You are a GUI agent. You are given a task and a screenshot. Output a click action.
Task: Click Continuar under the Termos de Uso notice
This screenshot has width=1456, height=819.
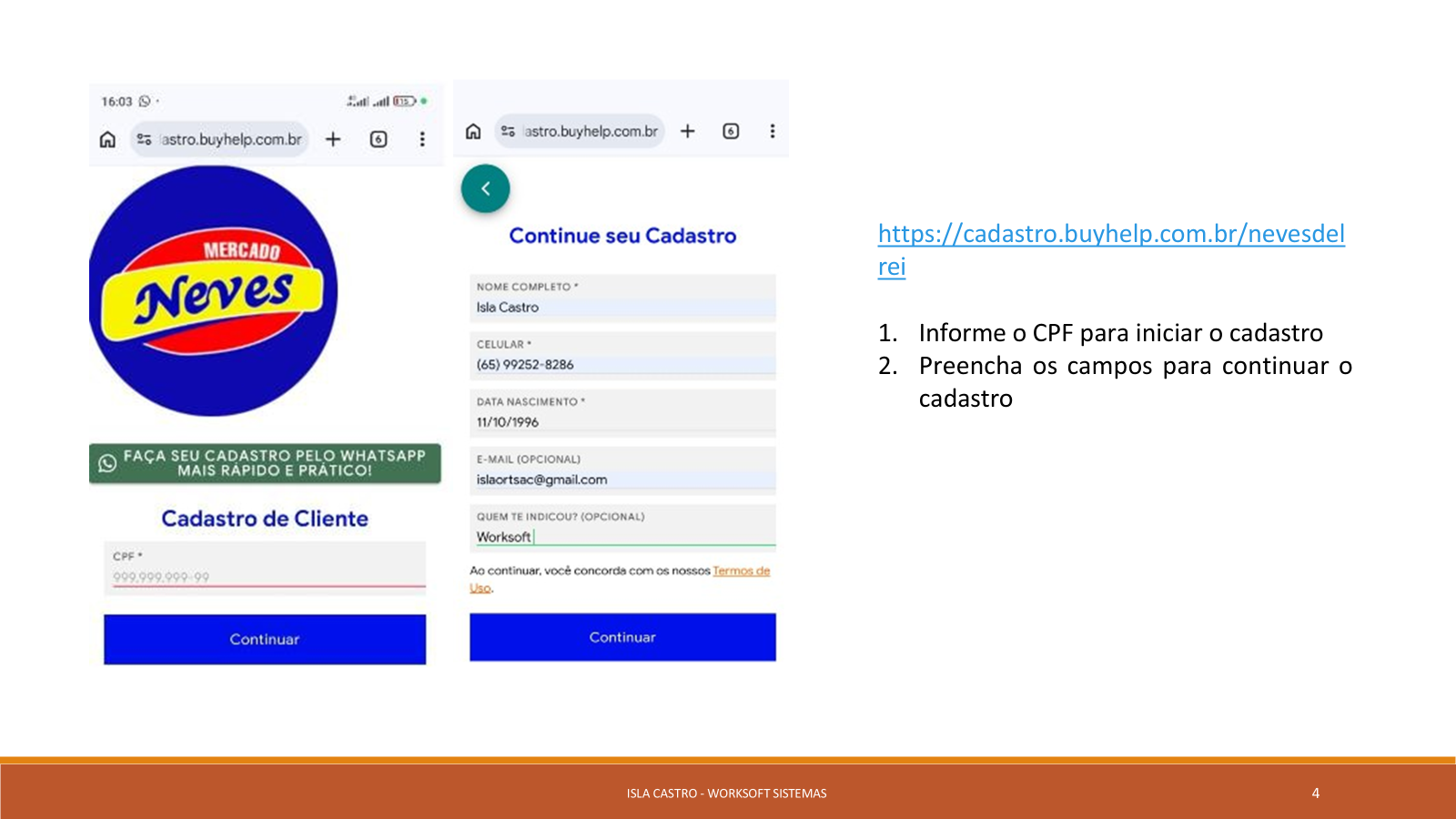tap(622, 637)
